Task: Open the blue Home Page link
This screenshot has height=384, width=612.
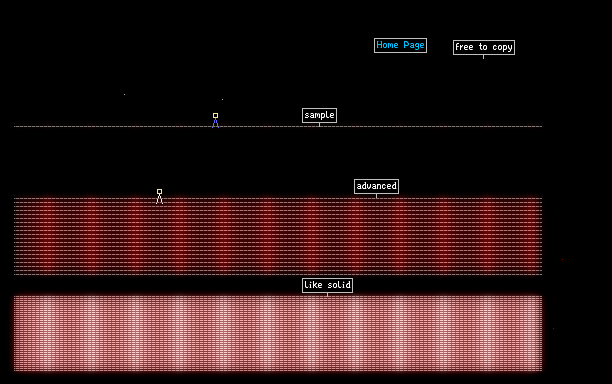Action: click(x=400, y=45)
